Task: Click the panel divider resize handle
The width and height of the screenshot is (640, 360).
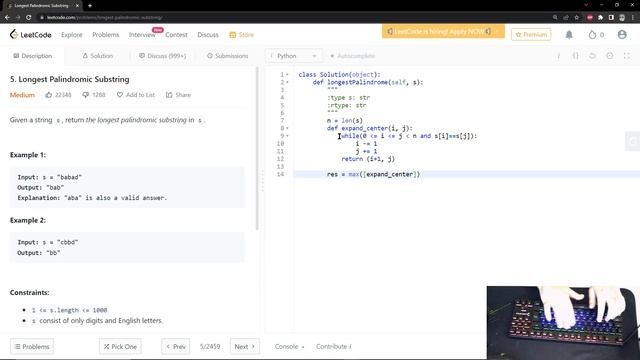Action: point(262,181)
